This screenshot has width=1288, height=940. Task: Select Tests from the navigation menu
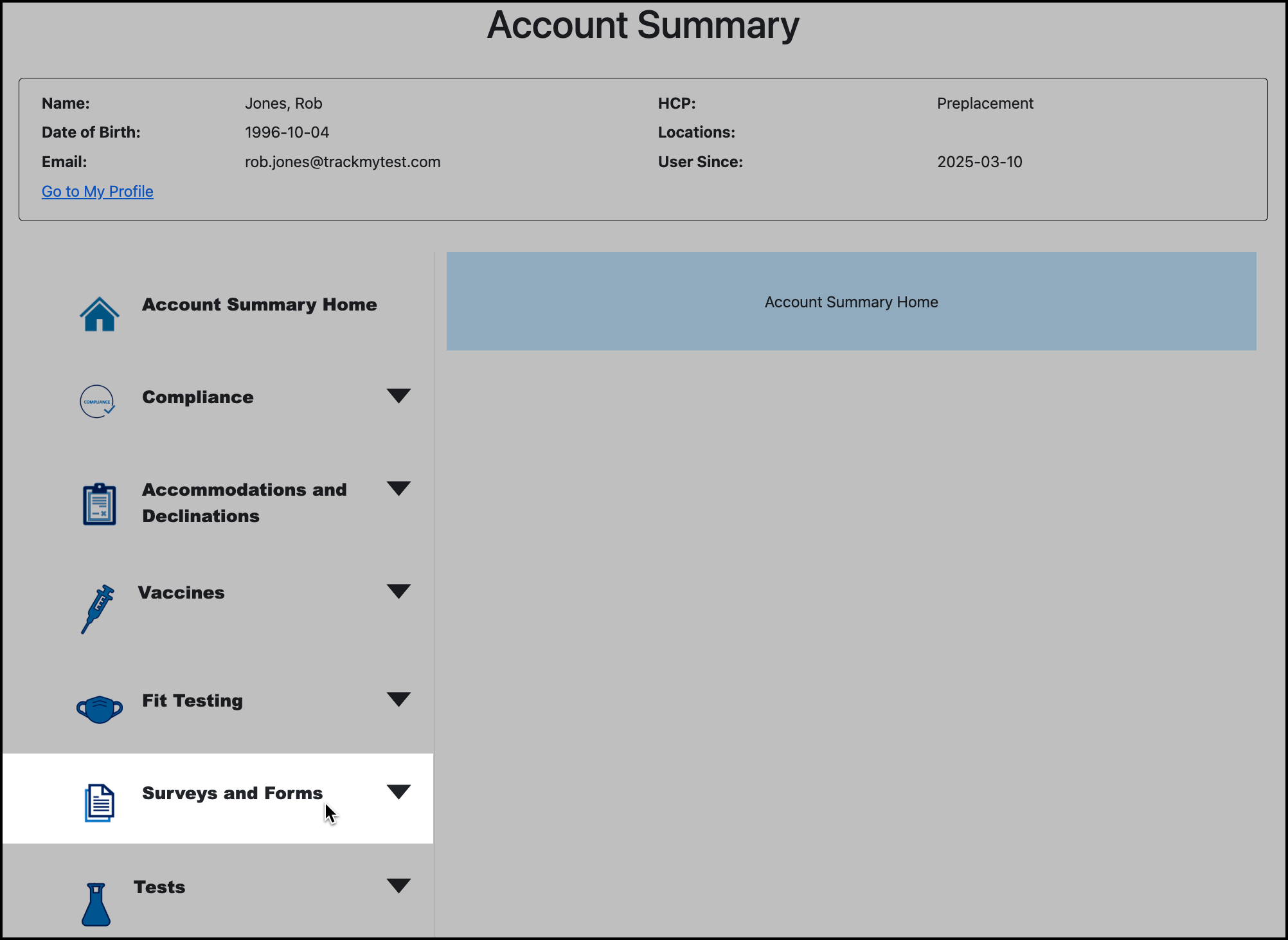coord(159,887)
